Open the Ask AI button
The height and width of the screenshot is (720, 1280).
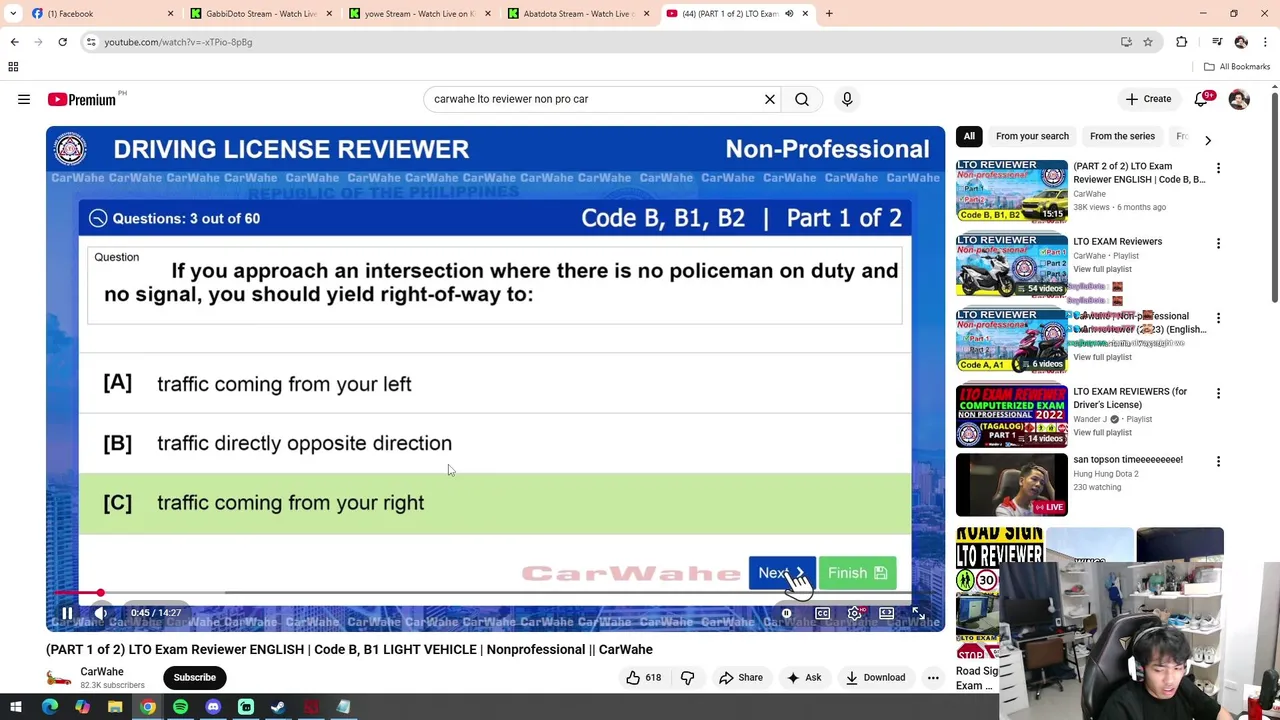(804, 678)
